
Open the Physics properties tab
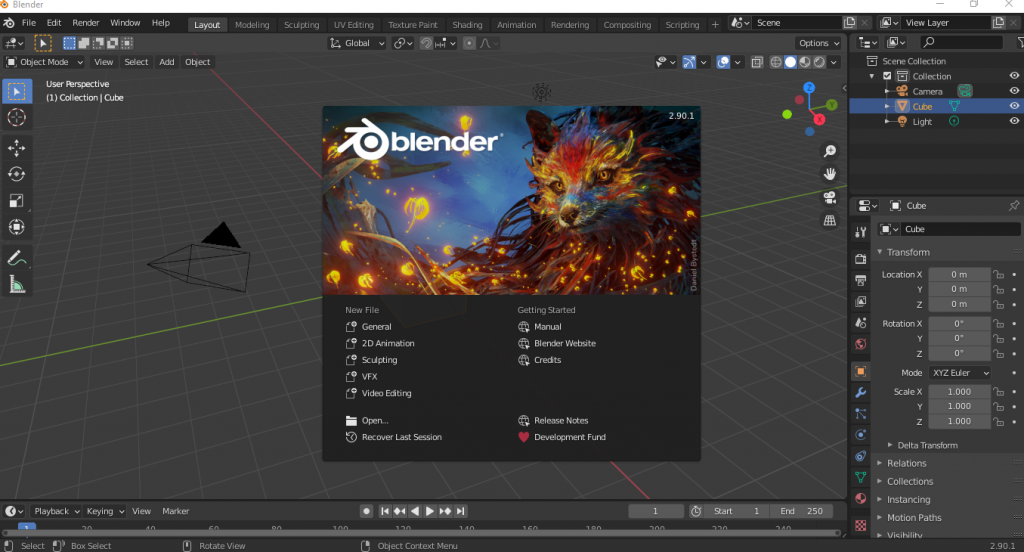point(861,435)
